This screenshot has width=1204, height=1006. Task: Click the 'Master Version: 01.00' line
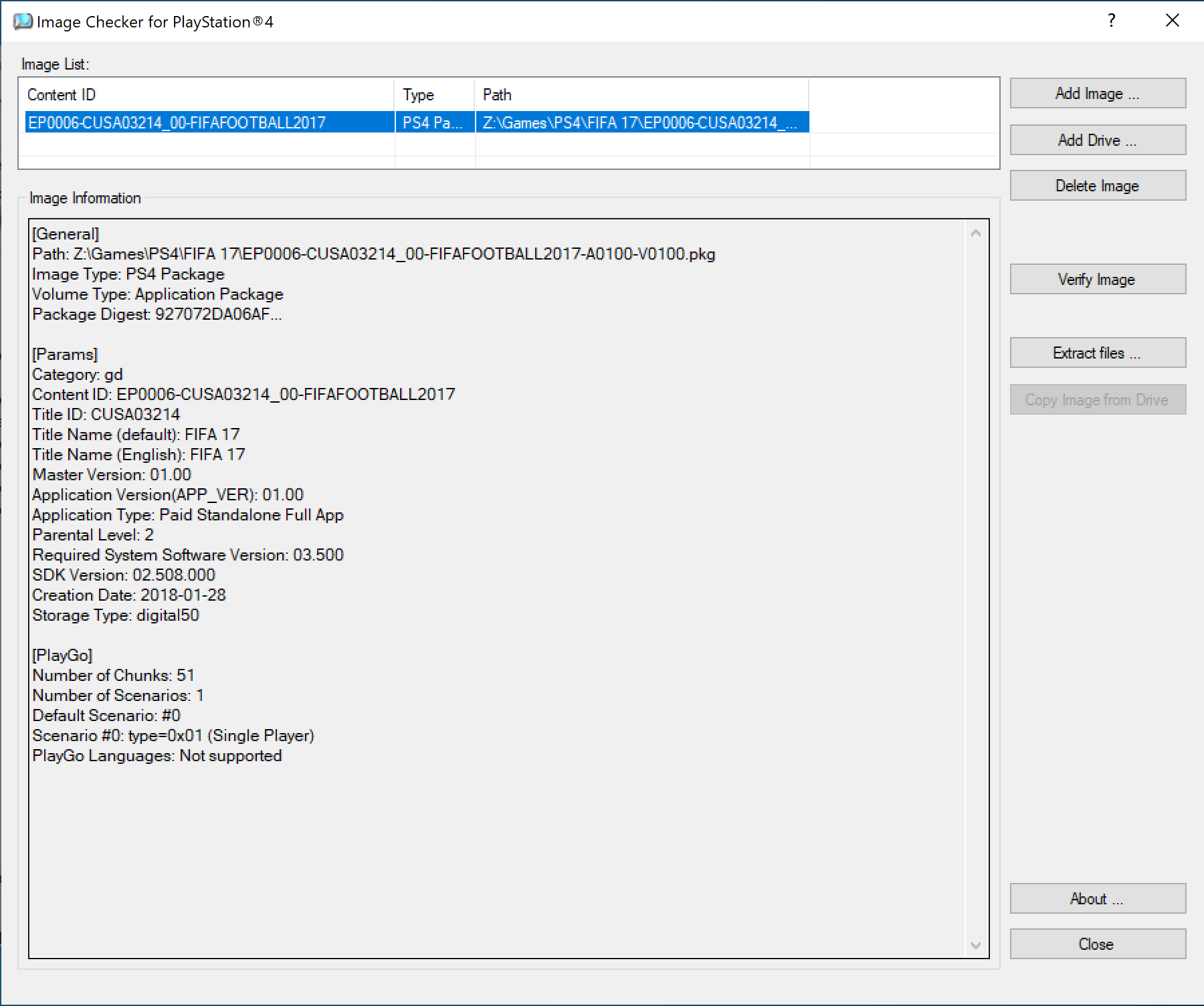112,475
